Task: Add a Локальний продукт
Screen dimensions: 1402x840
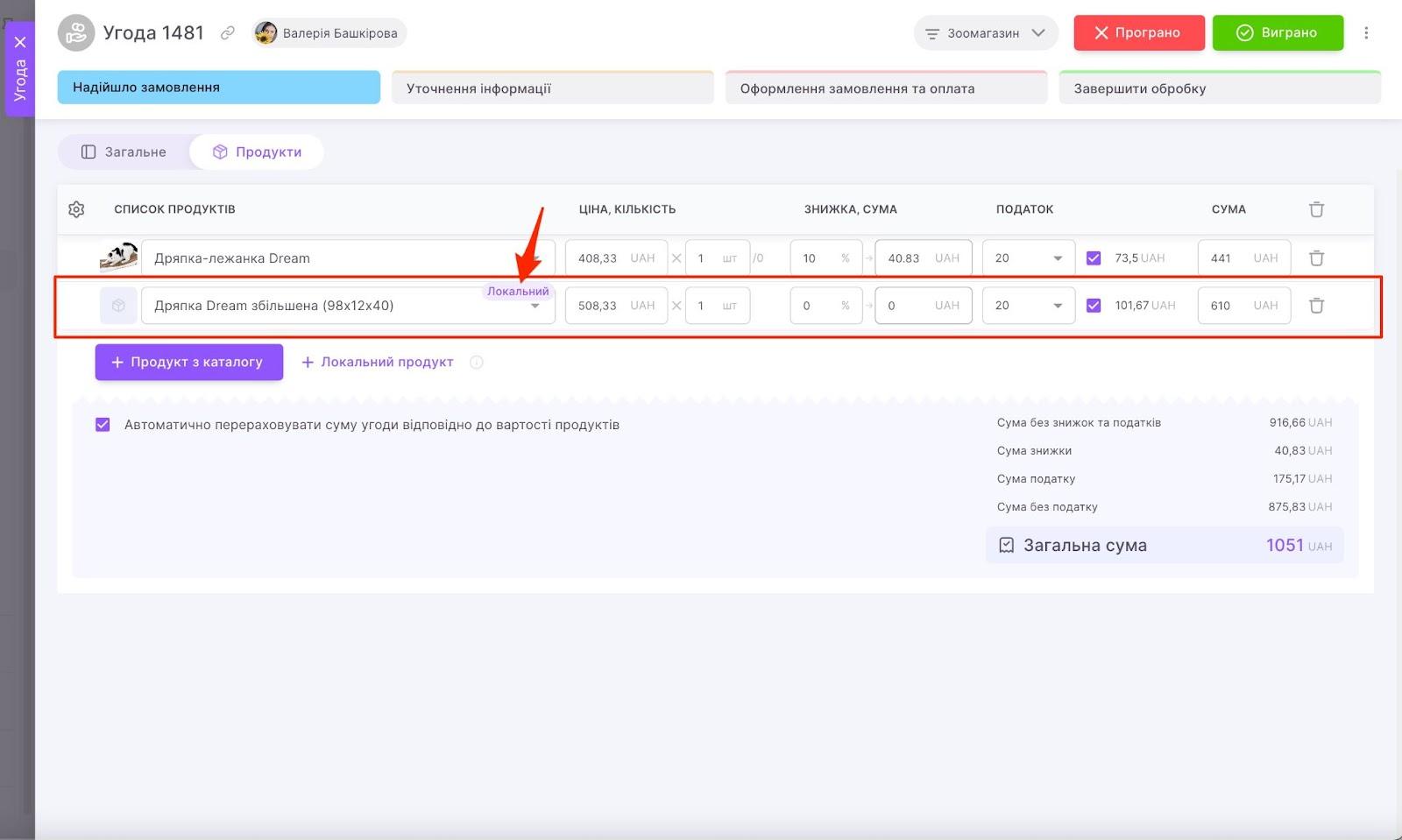Action: [x=378, y=362]
